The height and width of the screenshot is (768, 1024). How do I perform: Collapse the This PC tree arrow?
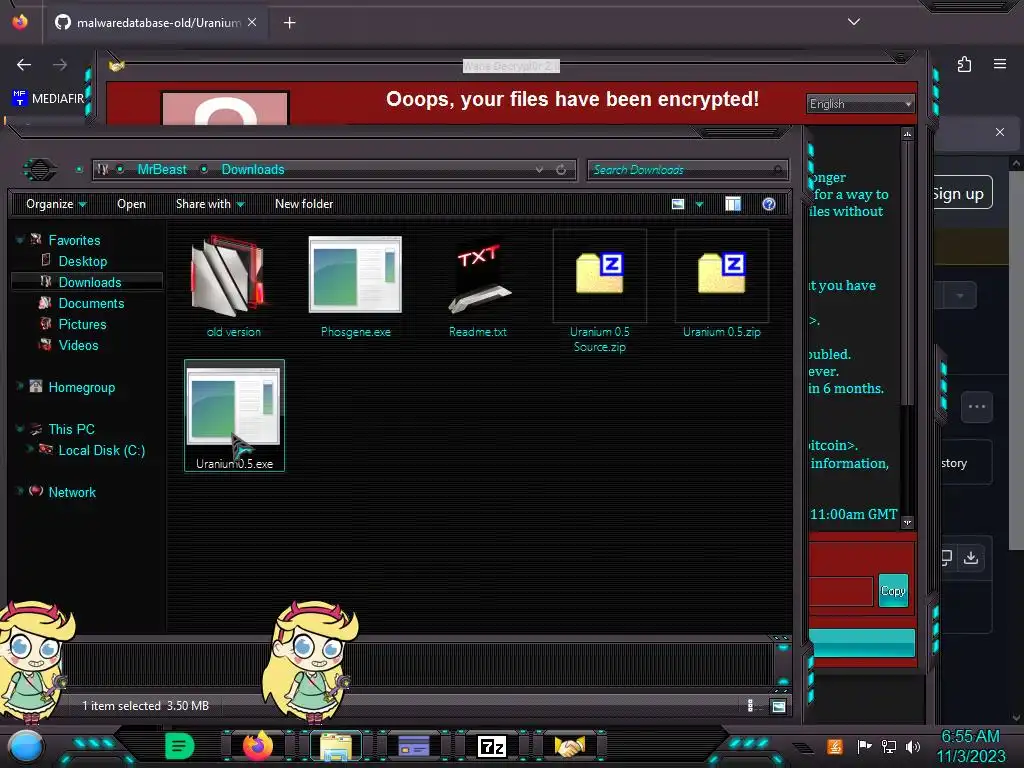(x=20, y=429)
